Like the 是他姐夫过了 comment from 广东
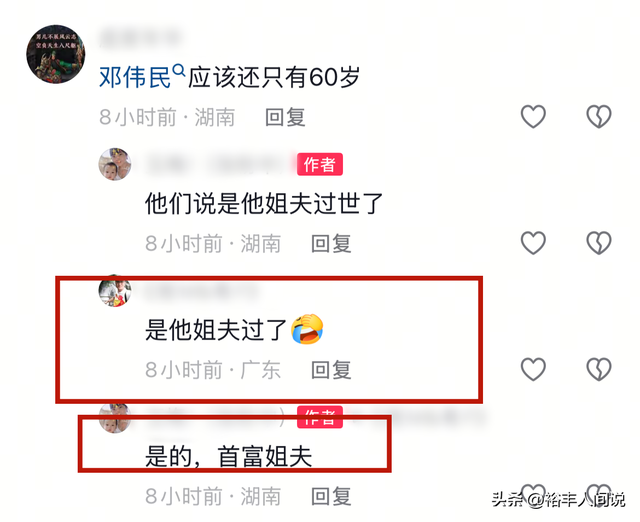The width and height of the screenshot is (640, 522). point(533,369)
